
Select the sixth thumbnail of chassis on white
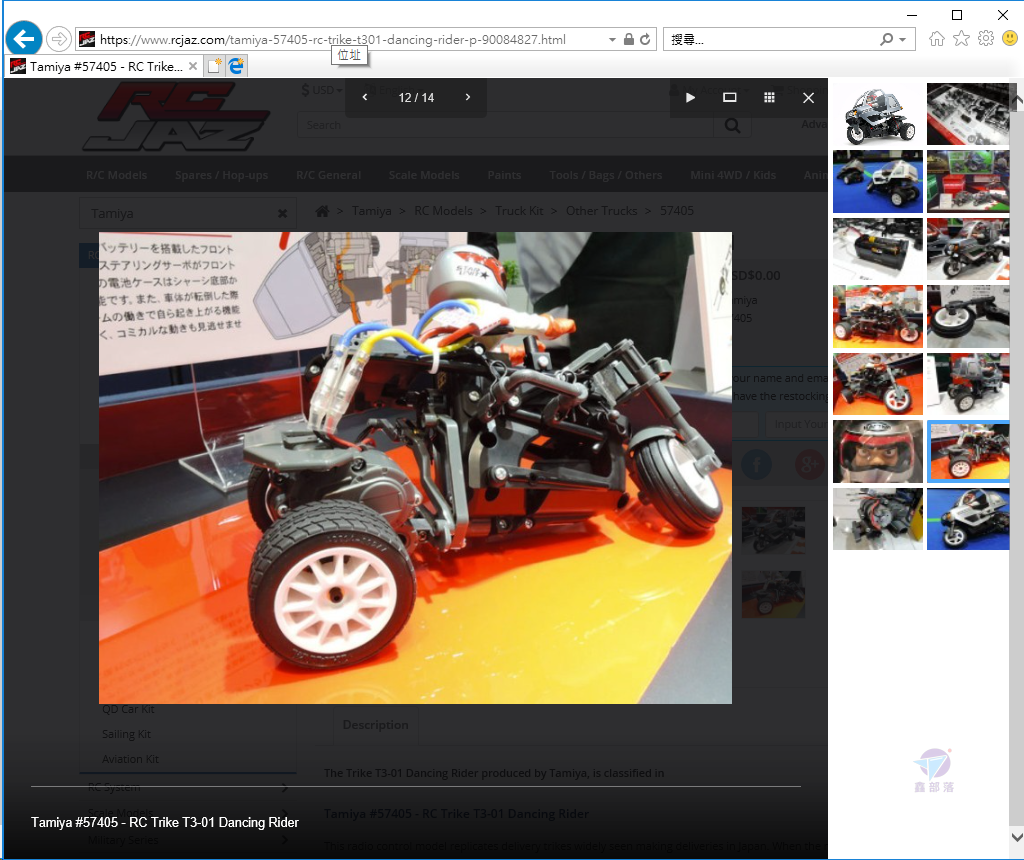pyautogui.click(x=968, y=249)
